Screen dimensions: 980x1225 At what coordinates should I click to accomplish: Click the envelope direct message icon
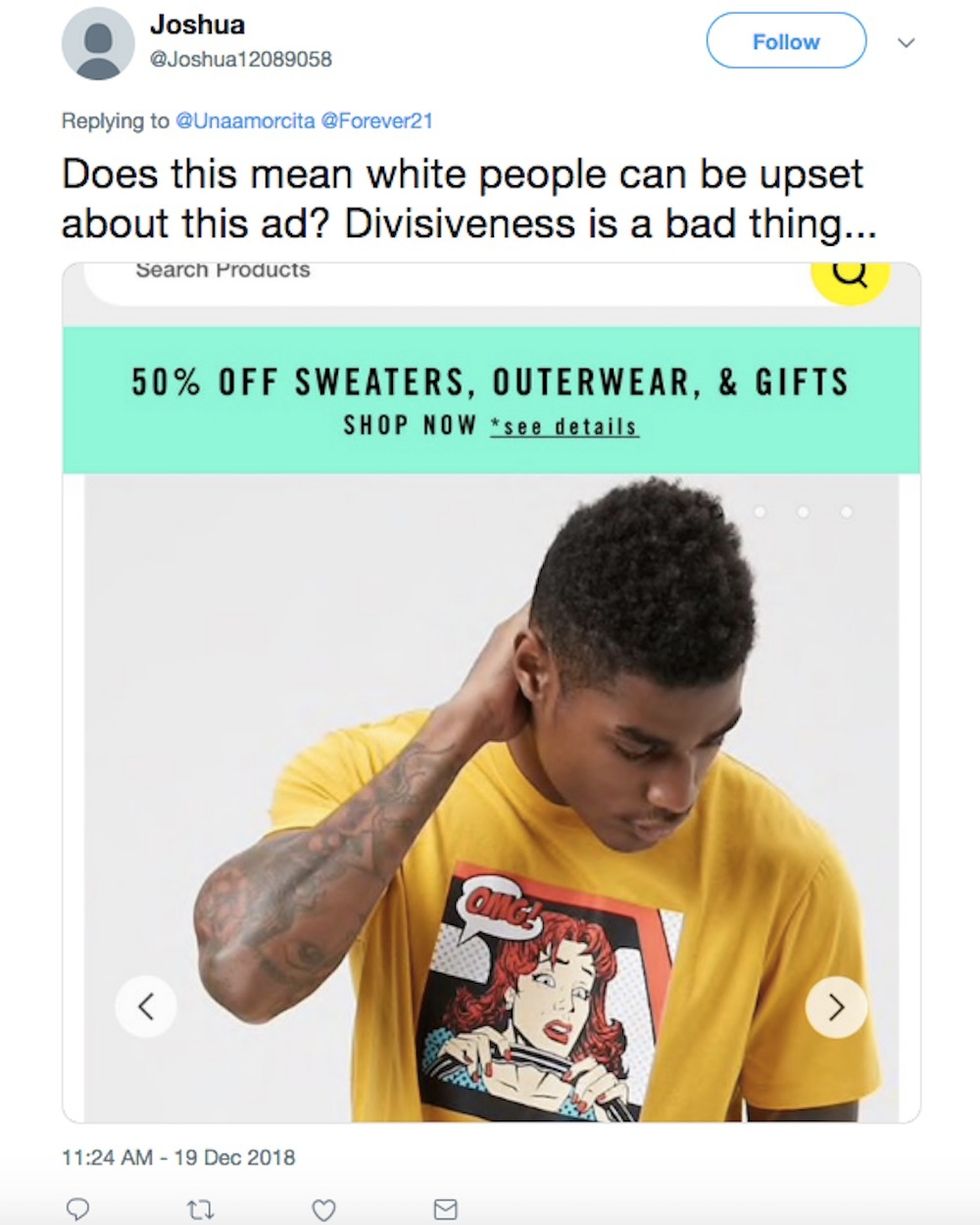click(445, 1210)
